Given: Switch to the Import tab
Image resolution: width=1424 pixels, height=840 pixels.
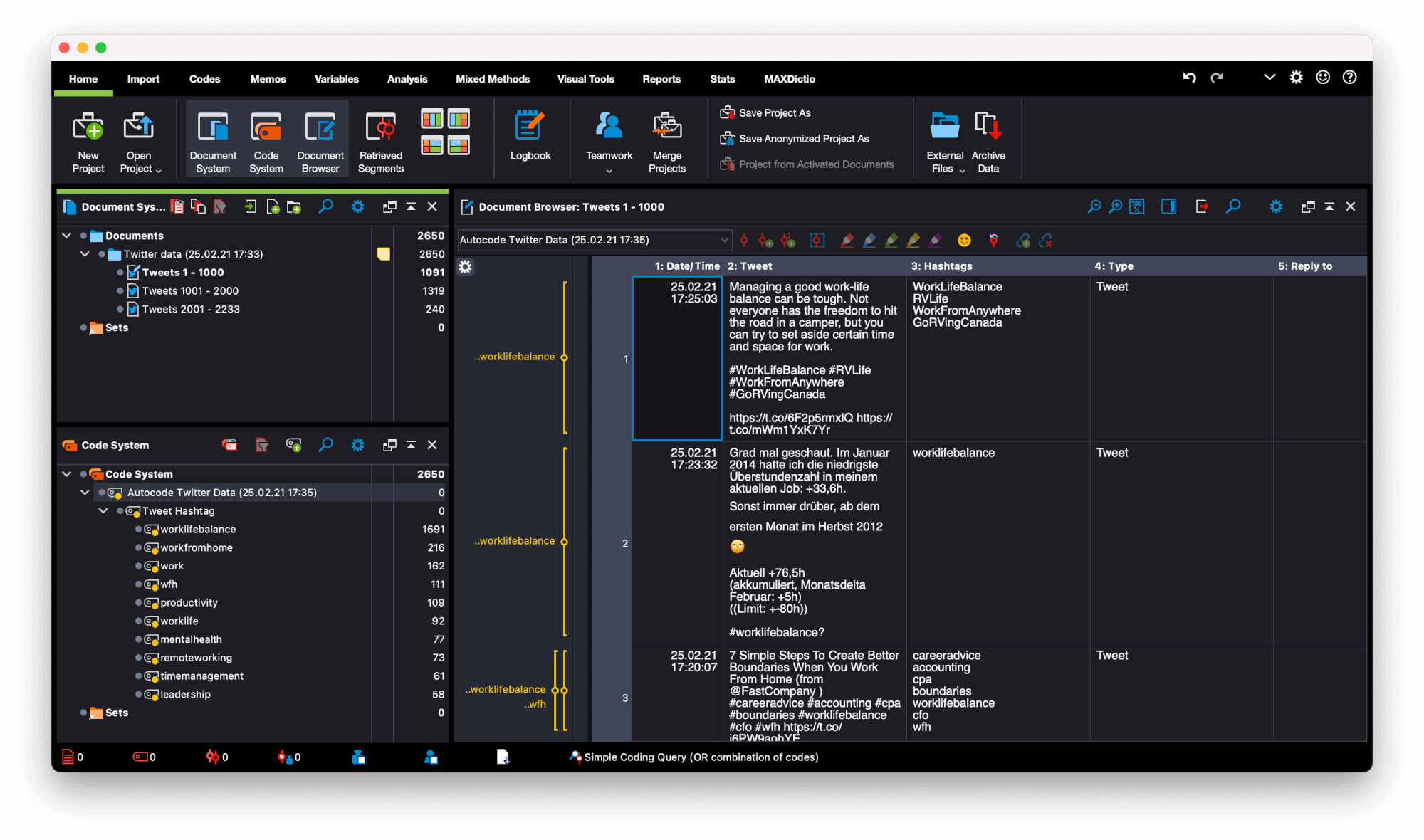Looking at the screenshot, I should coord(143,79).
